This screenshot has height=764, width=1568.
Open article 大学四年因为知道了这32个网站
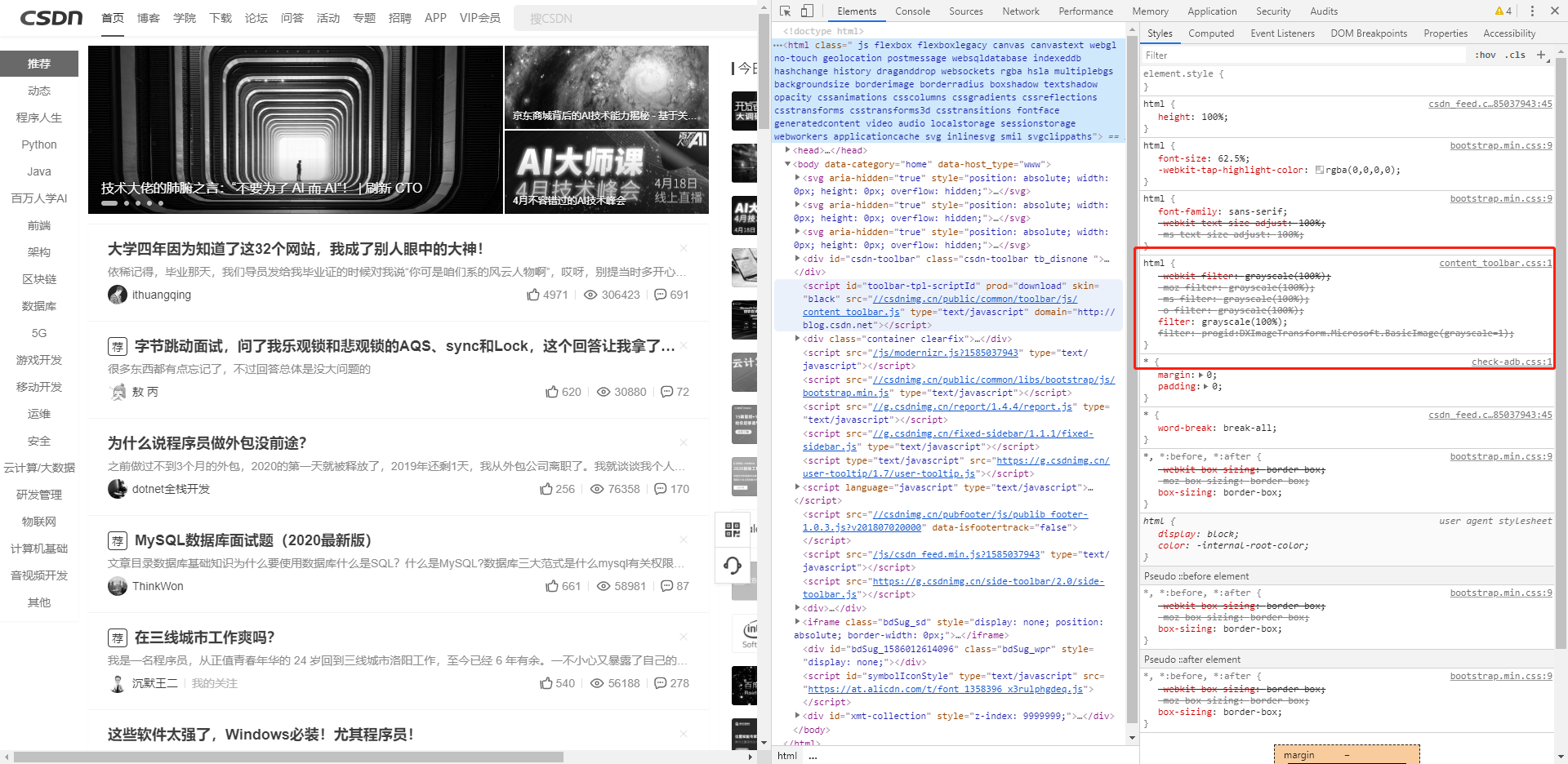point(296,249)
